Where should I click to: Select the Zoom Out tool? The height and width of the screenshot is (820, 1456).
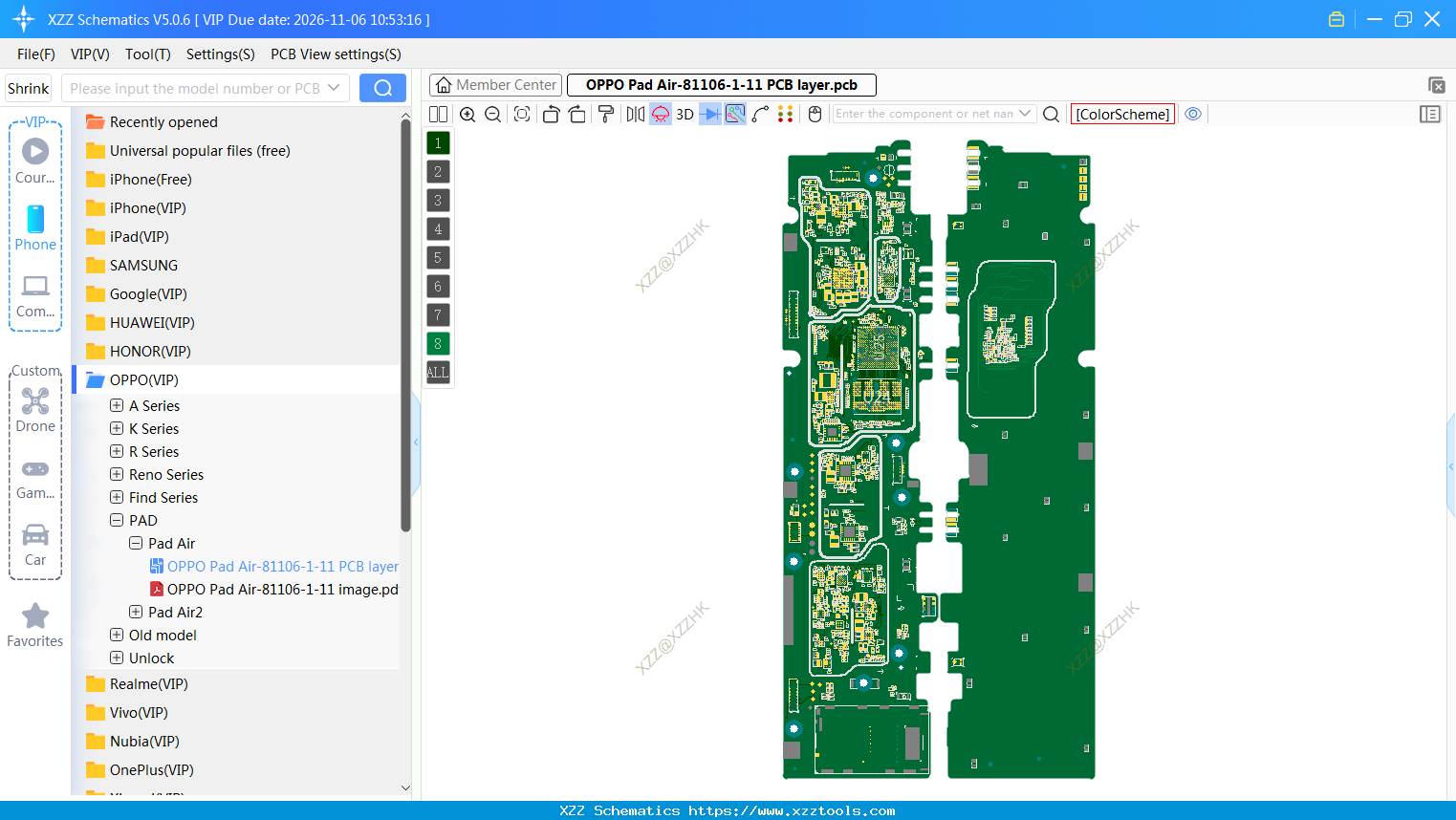[491, 114]
